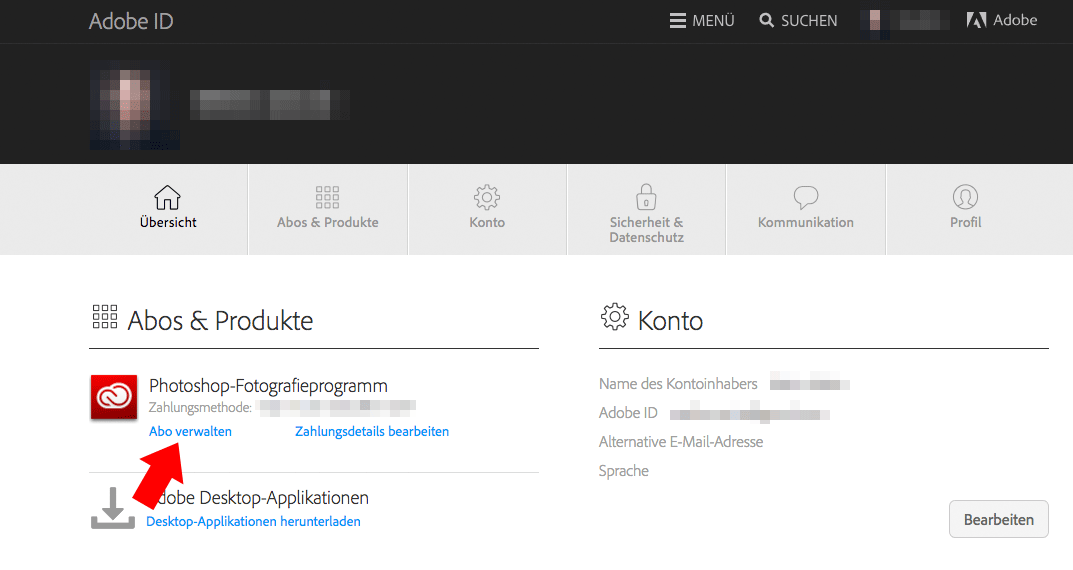Viewport: 1073px width, 570px height.
Task: Click the small user avatar in header
Action: coord(875,21)
